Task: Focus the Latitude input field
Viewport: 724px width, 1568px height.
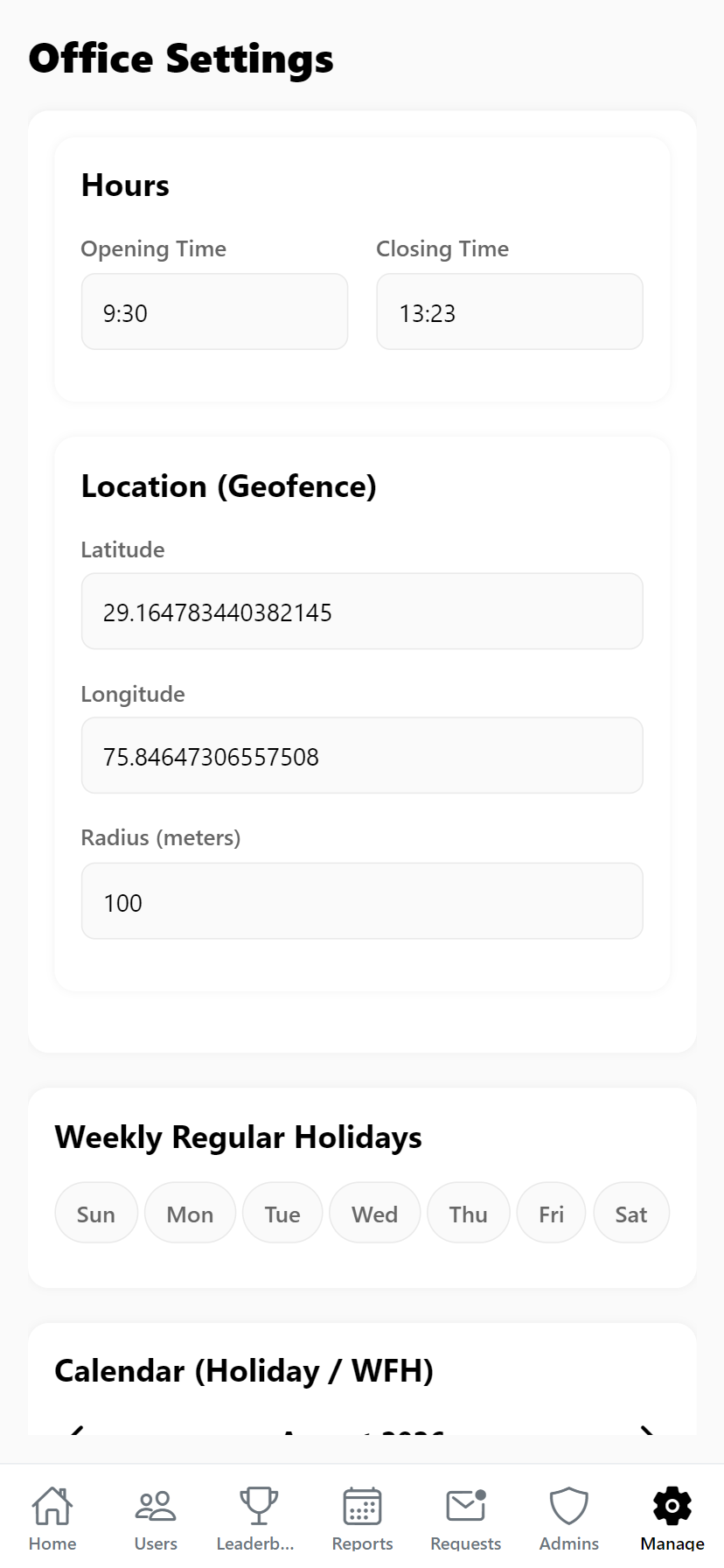Action: (362, 612)
